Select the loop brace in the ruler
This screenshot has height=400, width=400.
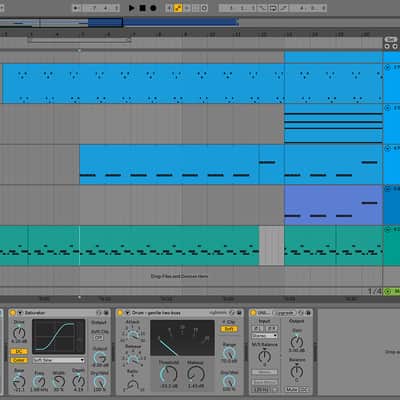(x=79, y=41)
